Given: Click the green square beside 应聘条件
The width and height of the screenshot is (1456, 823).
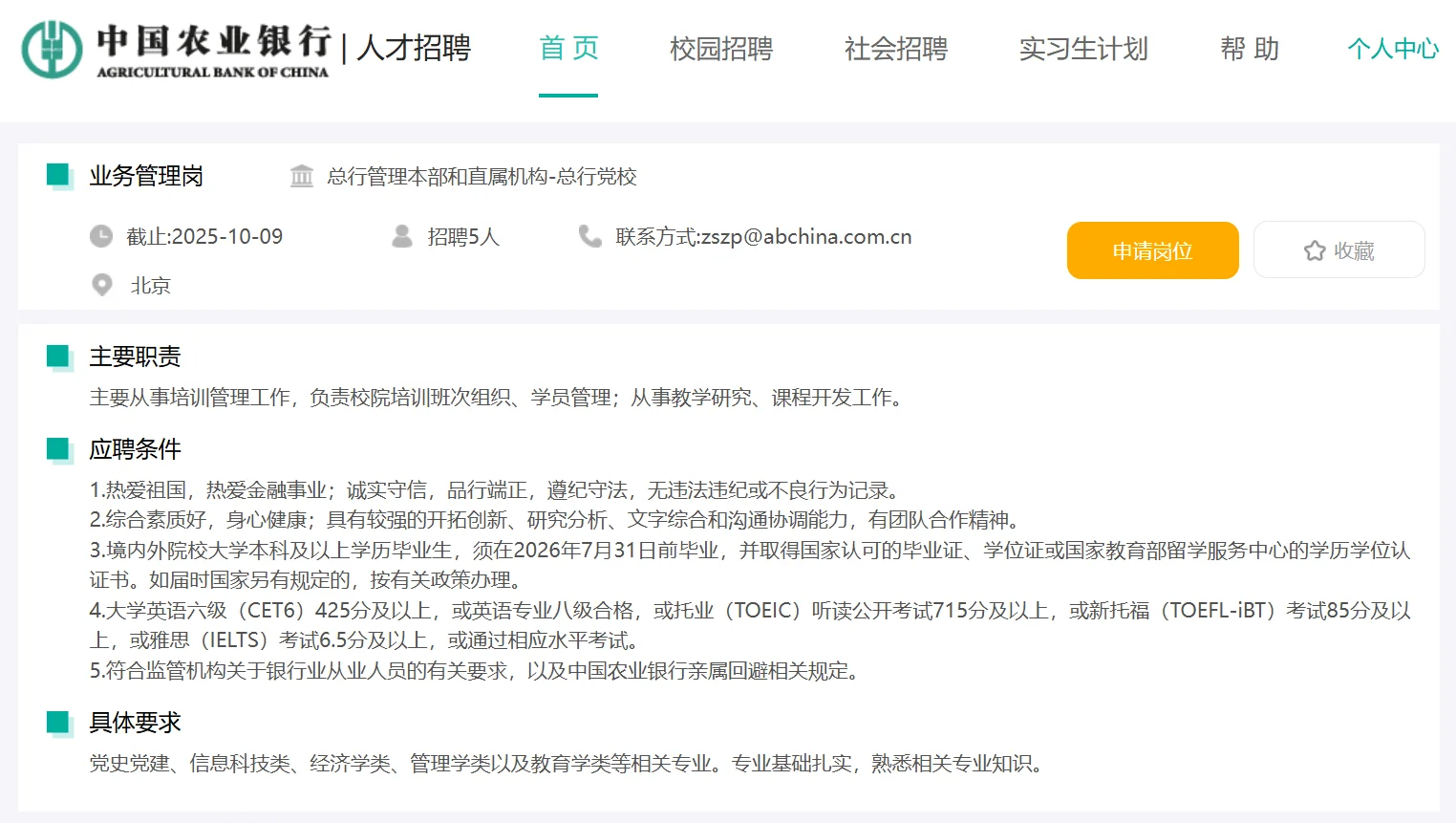Looking at the screenshot, I should click(59, 449).
